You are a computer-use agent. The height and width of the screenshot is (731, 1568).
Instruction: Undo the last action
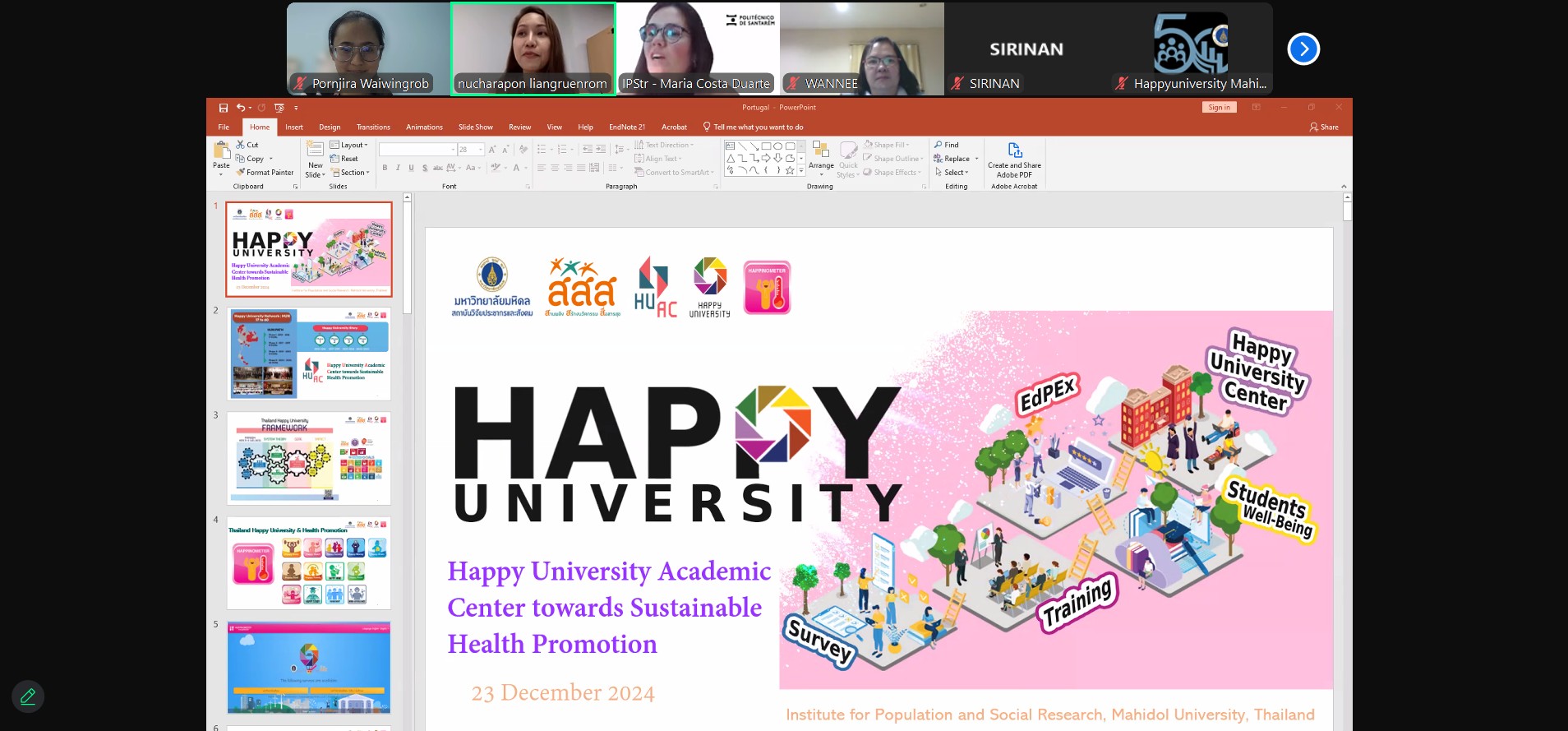pyautogui.click(x=241, y=108)
